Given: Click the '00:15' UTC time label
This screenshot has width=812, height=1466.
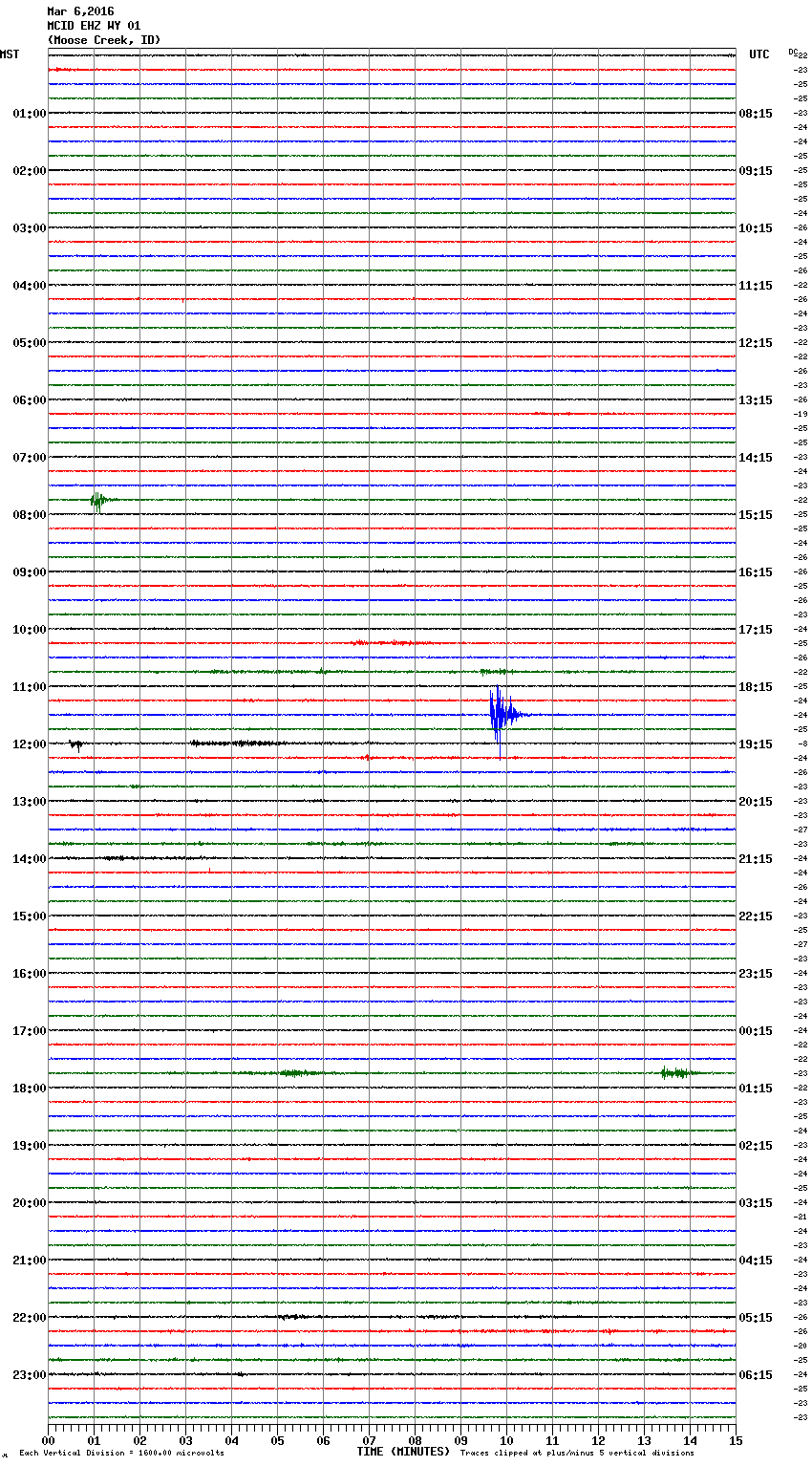Looking at the screenshot, I should pyautogui.click(x=756, y=1031).
